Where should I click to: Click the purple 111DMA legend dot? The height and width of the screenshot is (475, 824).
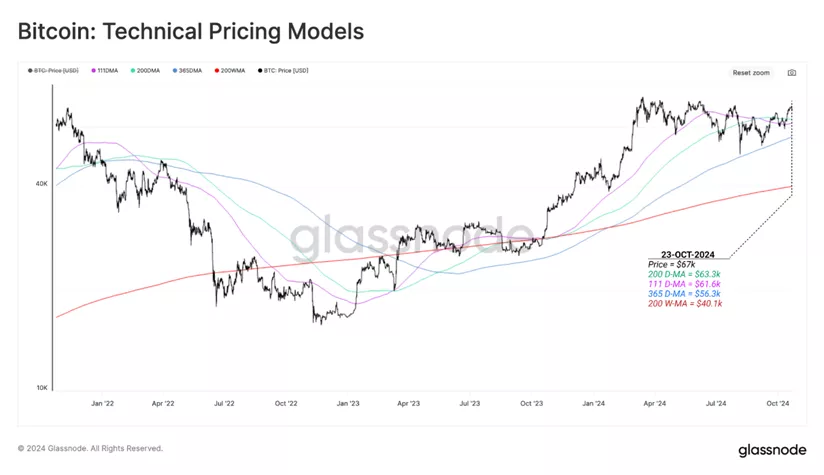94,70
